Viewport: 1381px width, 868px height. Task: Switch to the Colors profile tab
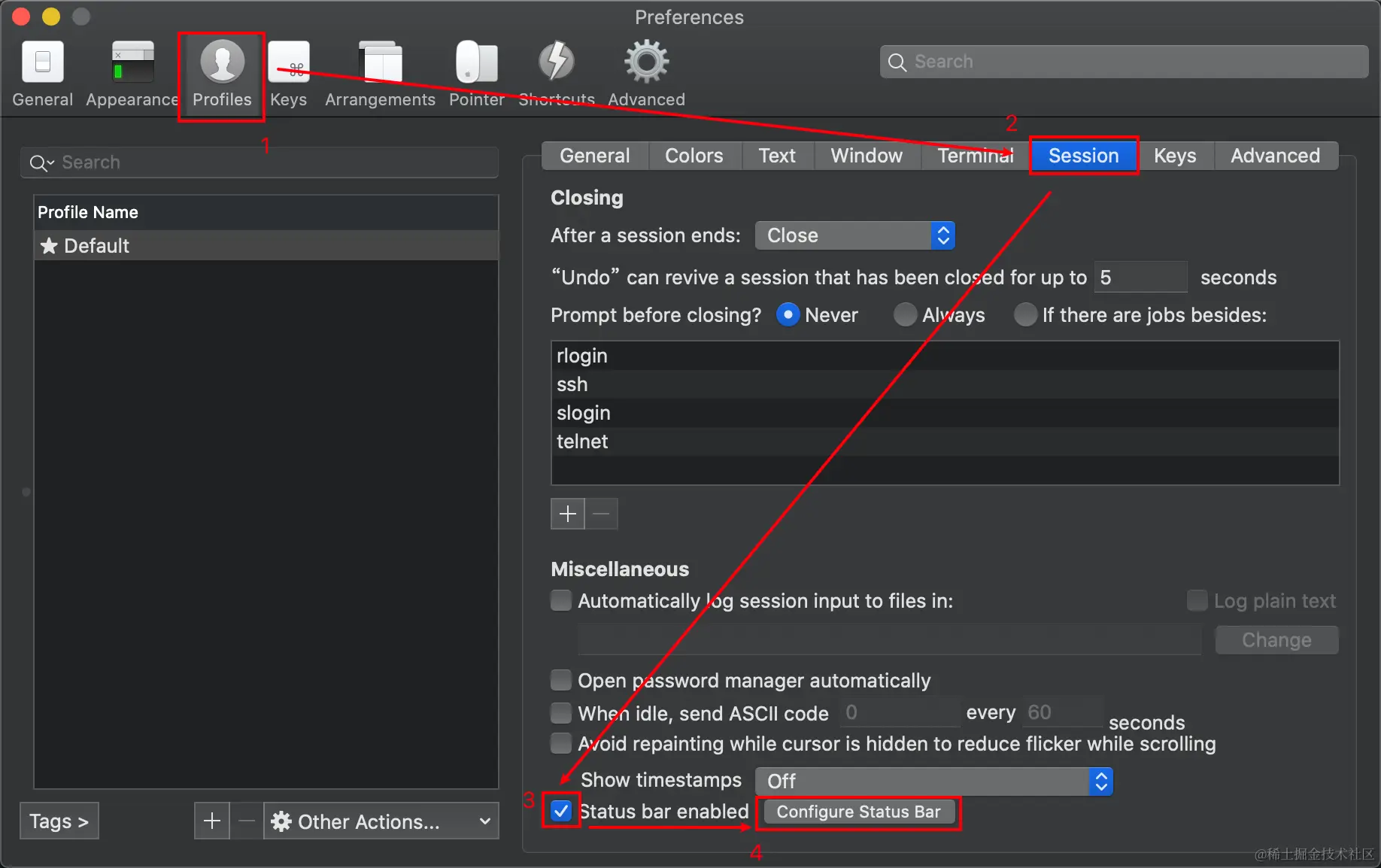(x=694, y=156)
